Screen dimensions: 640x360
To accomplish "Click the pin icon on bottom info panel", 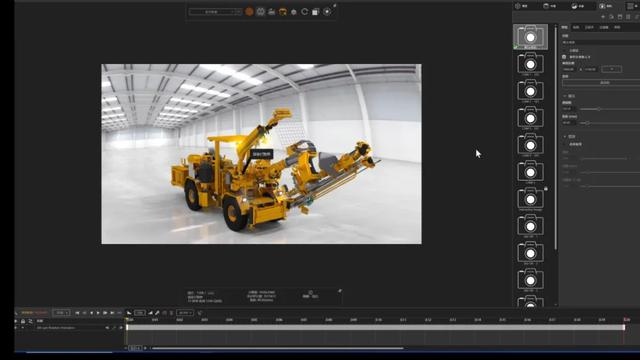I will pos(340,291).
